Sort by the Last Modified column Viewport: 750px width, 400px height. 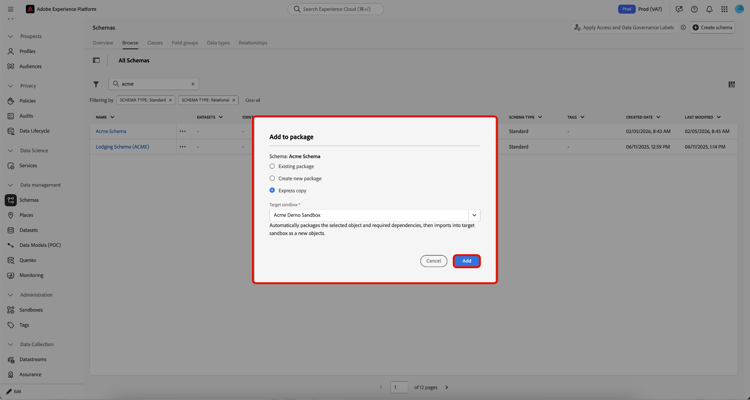point(702,117)
